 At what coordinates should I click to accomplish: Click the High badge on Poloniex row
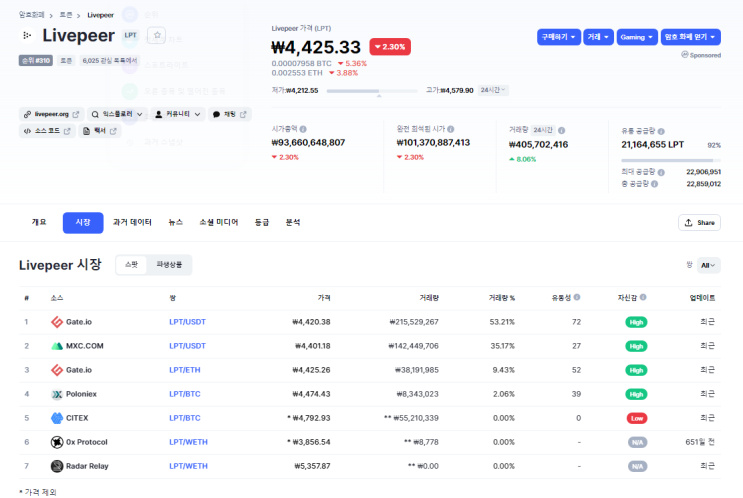pyautogui.click(x=636, y=394)
